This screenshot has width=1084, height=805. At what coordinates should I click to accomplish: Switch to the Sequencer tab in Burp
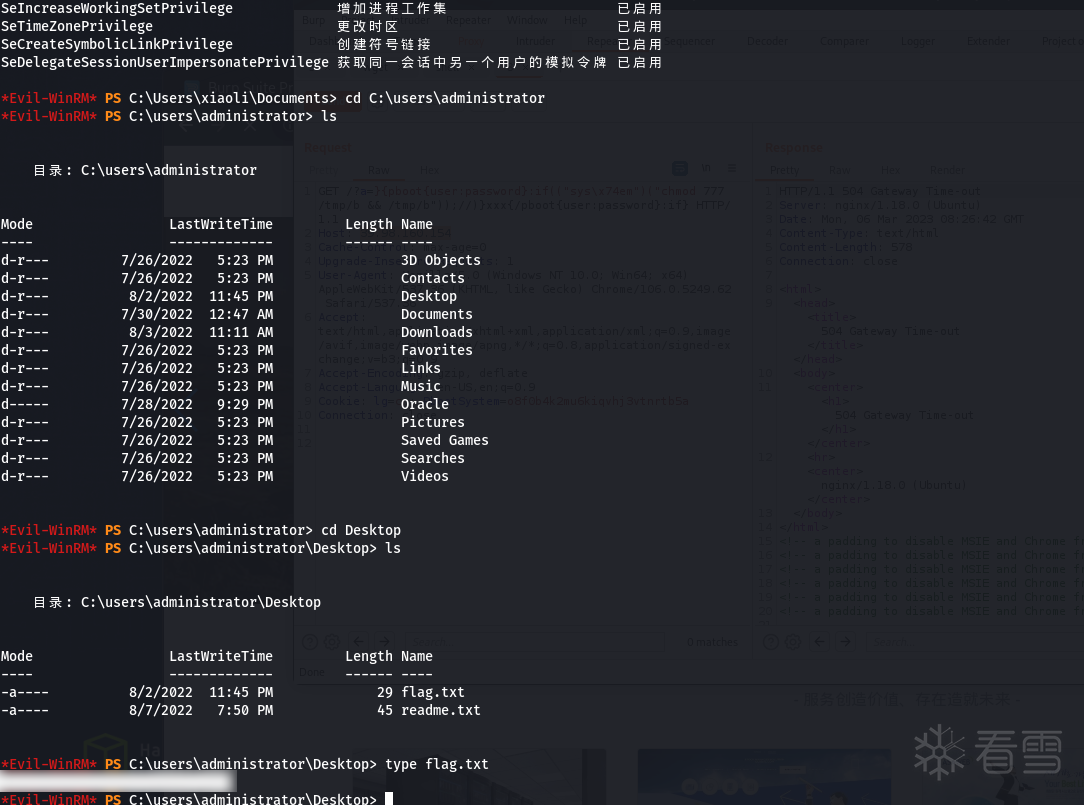point(689,41)
